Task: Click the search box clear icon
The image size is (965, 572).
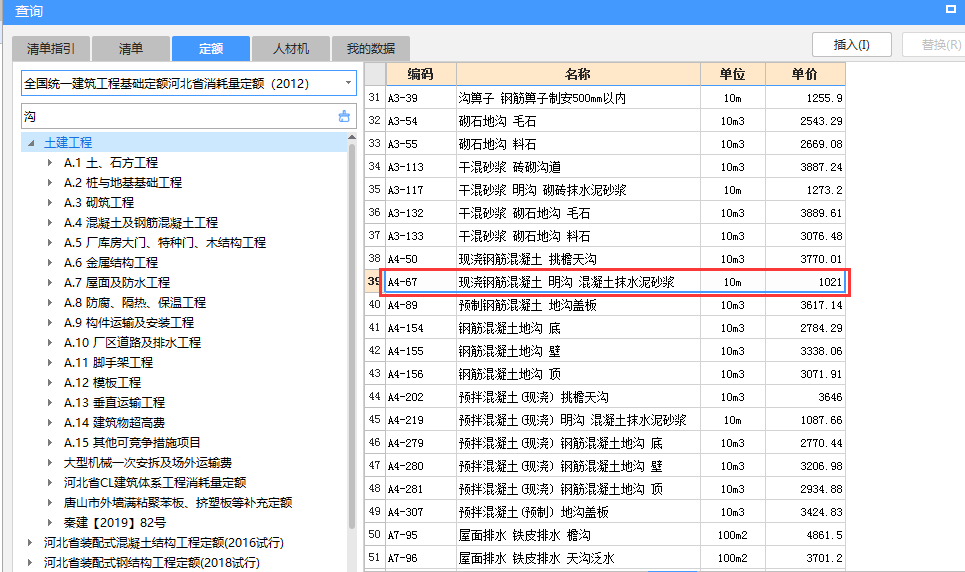Action: pyautogui.click(x=344, y=116)
